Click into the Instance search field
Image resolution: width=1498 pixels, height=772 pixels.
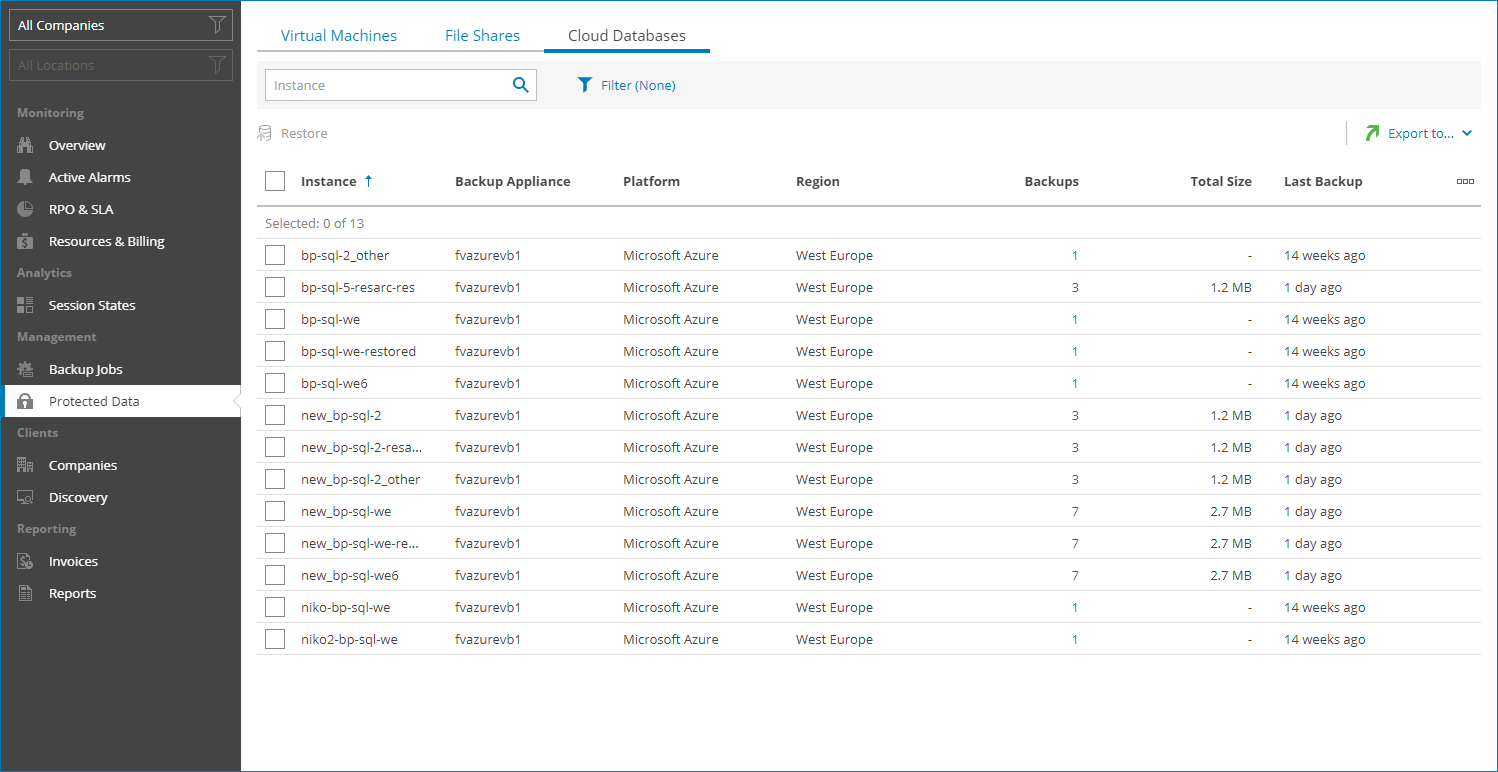point(385,85)
